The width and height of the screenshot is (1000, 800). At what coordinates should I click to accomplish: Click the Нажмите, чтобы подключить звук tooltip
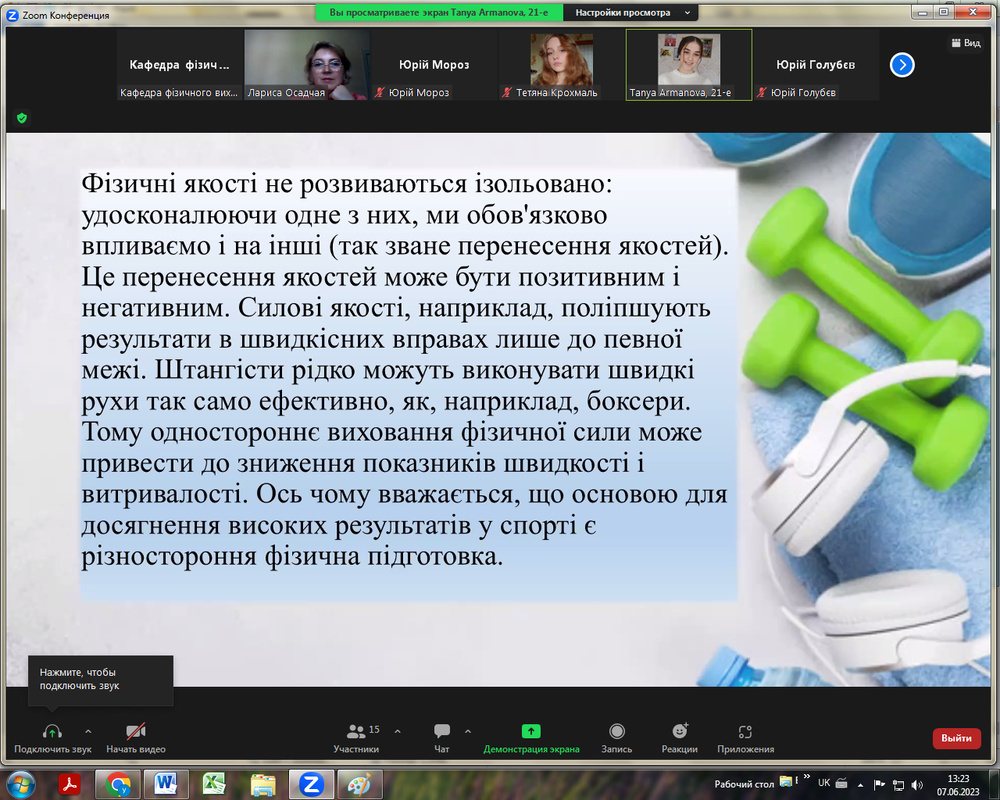point(100,679)
